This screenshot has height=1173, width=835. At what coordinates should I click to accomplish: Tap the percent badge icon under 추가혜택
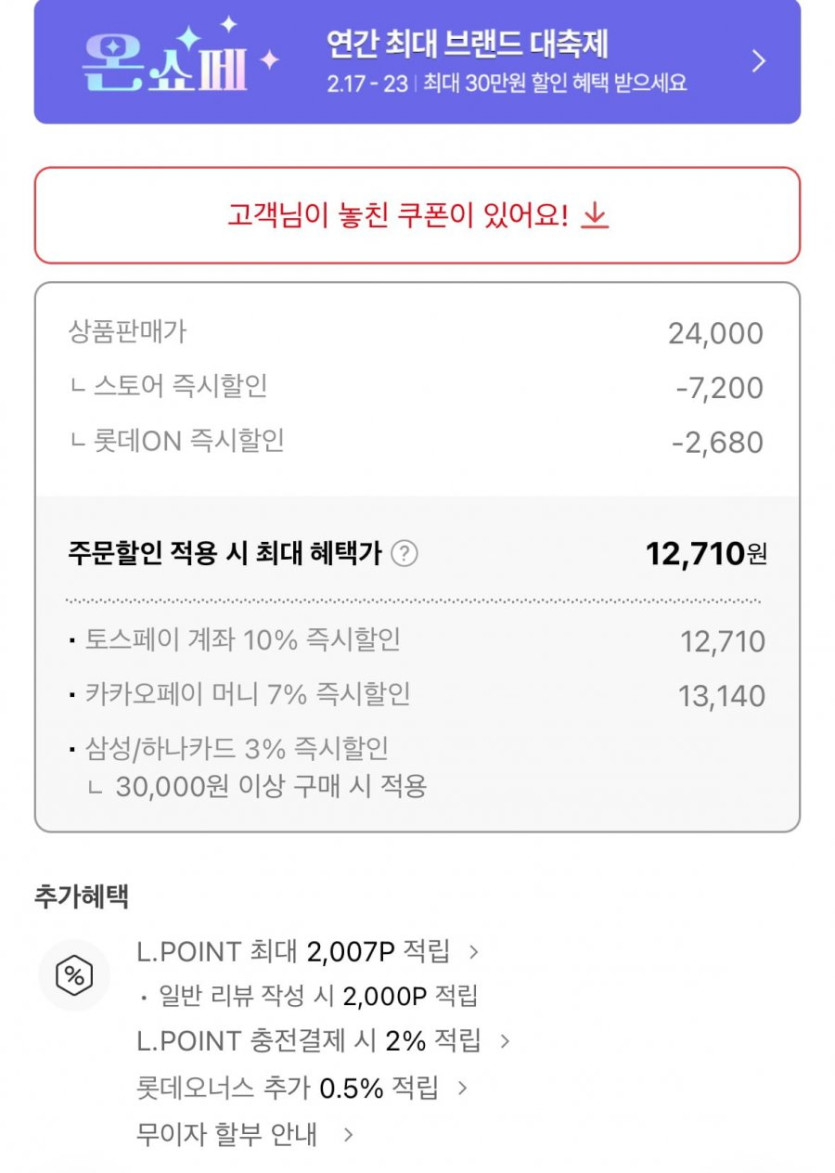(74, 975)
